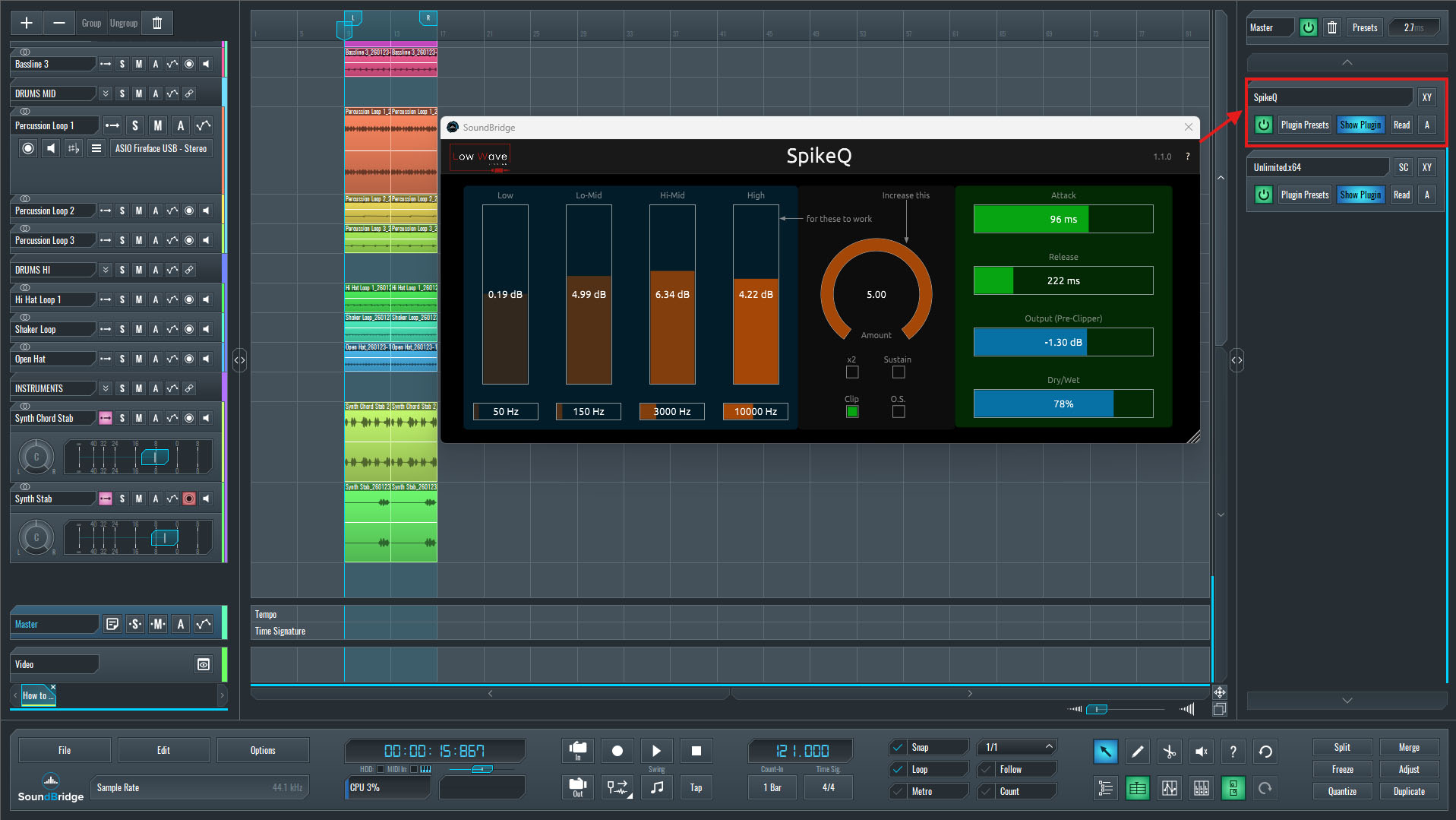The height and width of the screenshot is (820, 1456).
Task: Enable the Count checkbox
Action: tap(986, 791)
